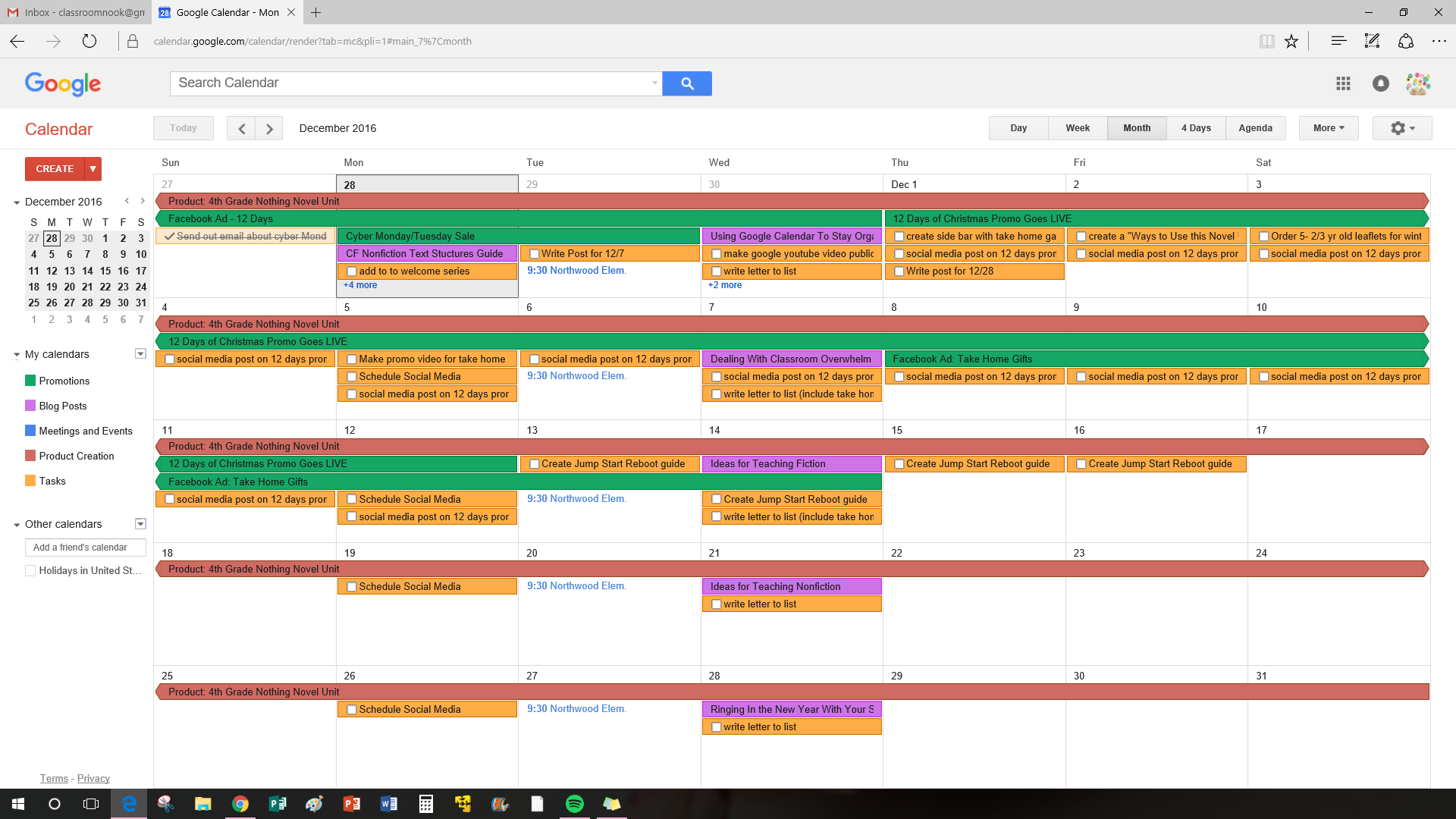This screenshot has height=819, width=1456.
Task: Switch to Week view
Action: pyautogui.click(x=1077, y=127)
